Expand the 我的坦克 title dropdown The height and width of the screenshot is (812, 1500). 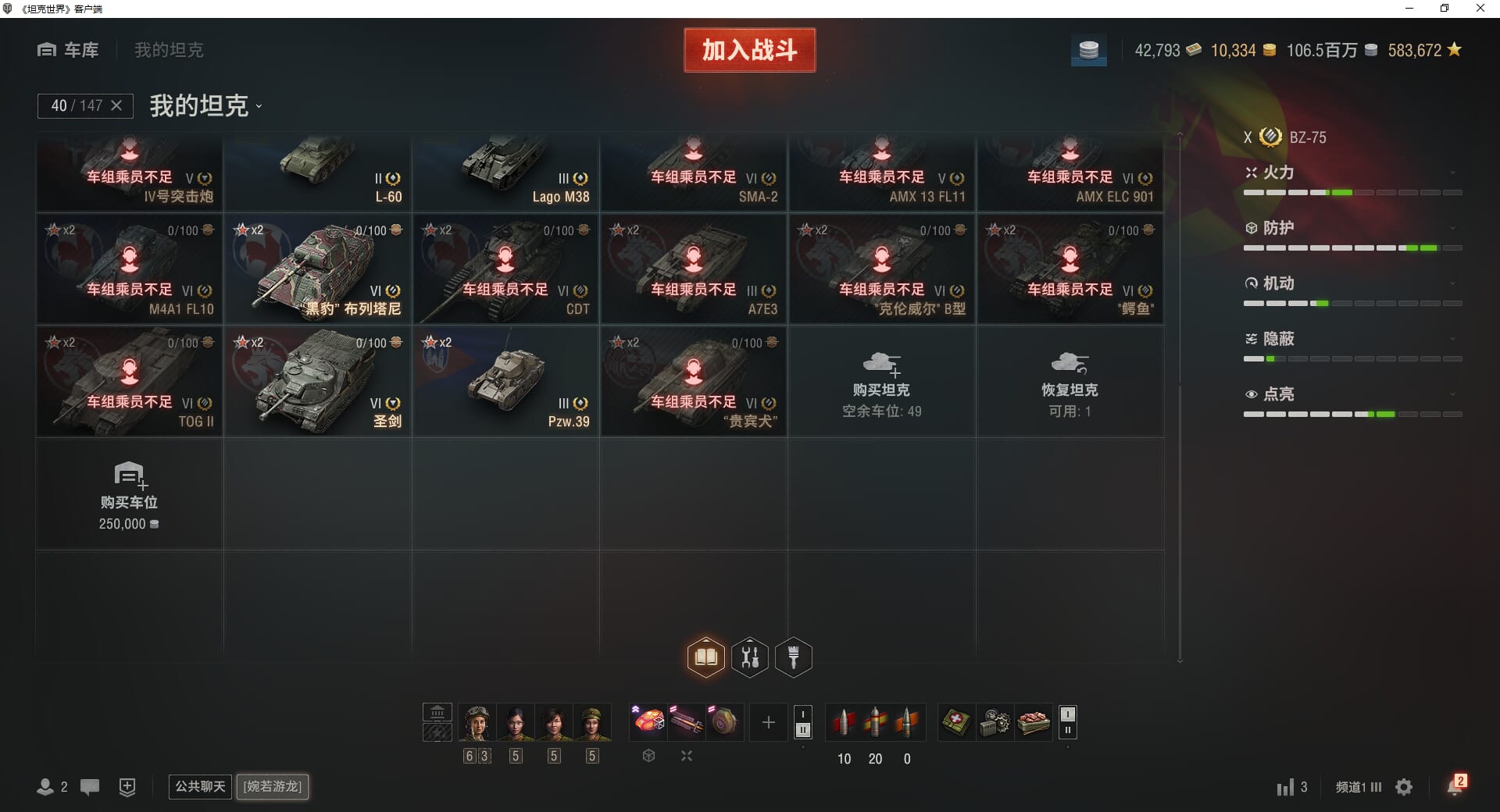pos(205,105)
